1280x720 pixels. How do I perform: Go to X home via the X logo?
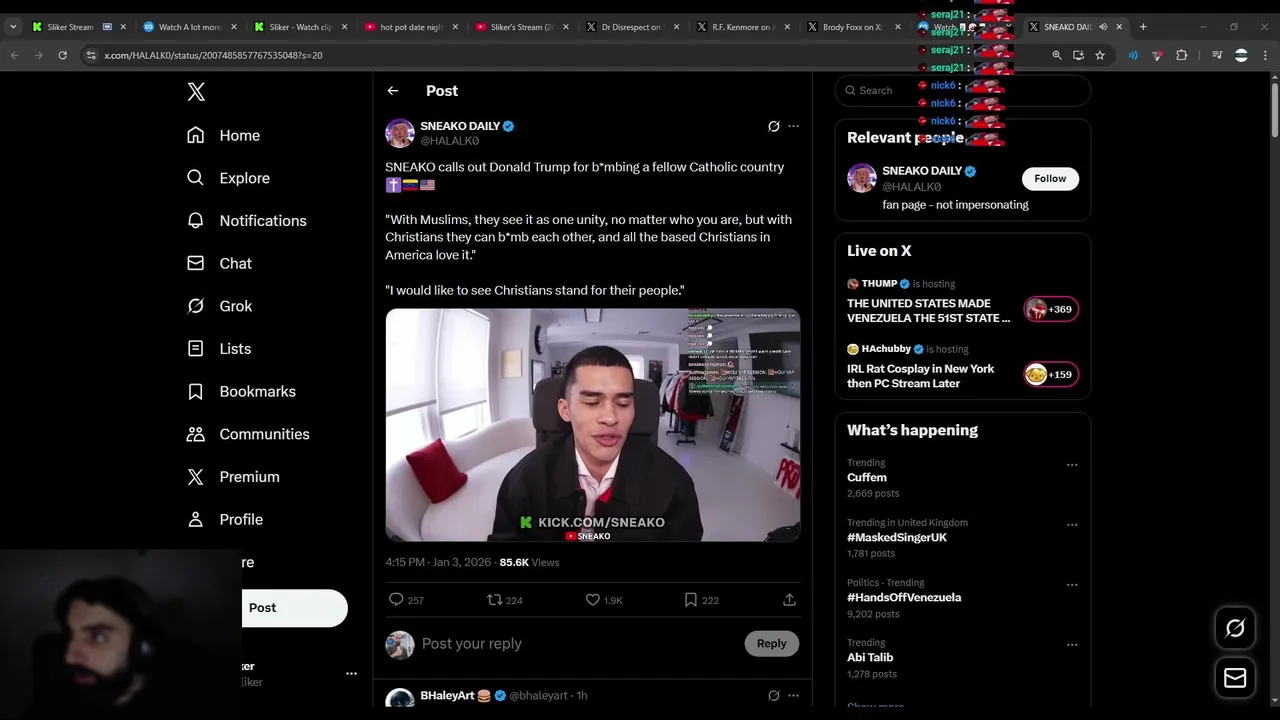196,92
